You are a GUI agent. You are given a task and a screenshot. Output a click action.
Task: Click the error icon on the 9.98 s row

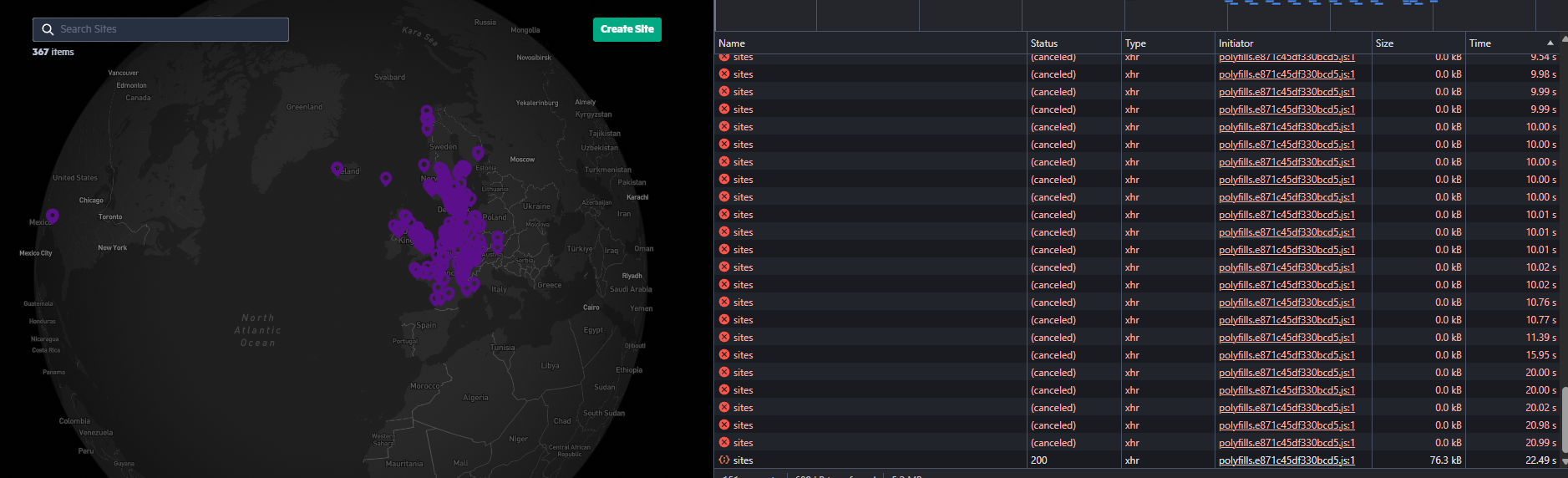pyautogui.click(x=724, y=74)
